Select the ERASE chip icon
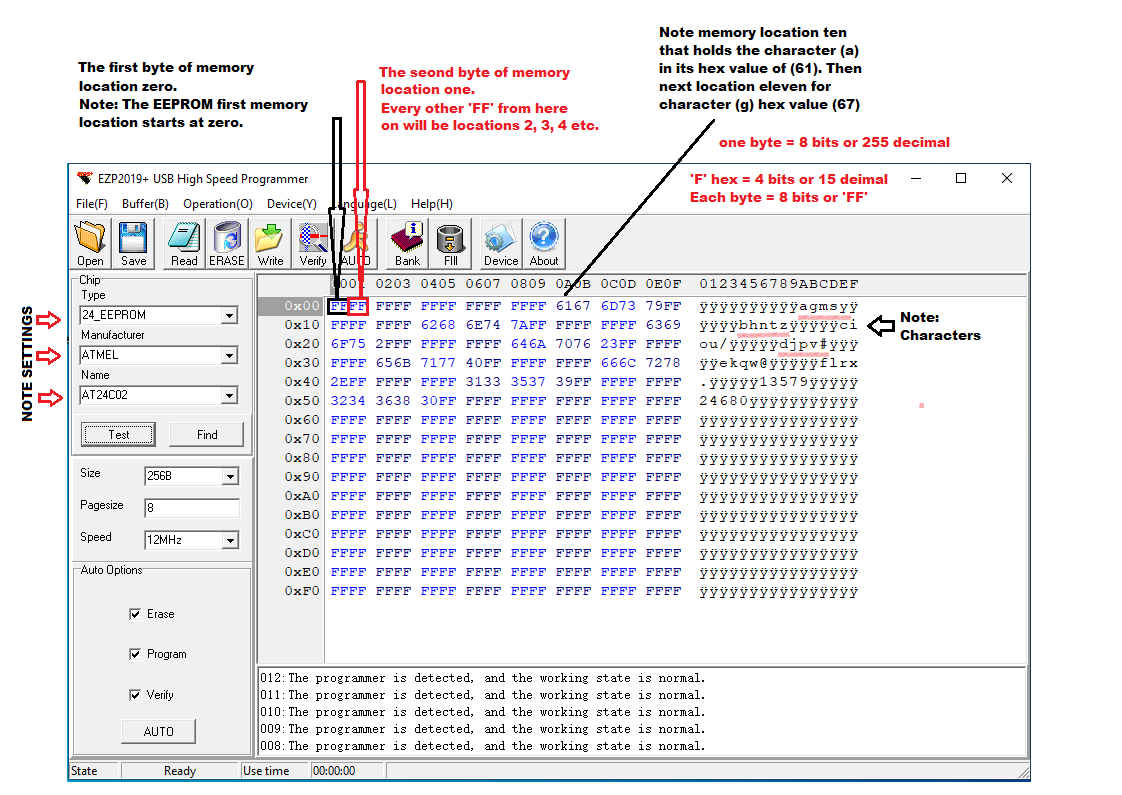 [227, 242]
